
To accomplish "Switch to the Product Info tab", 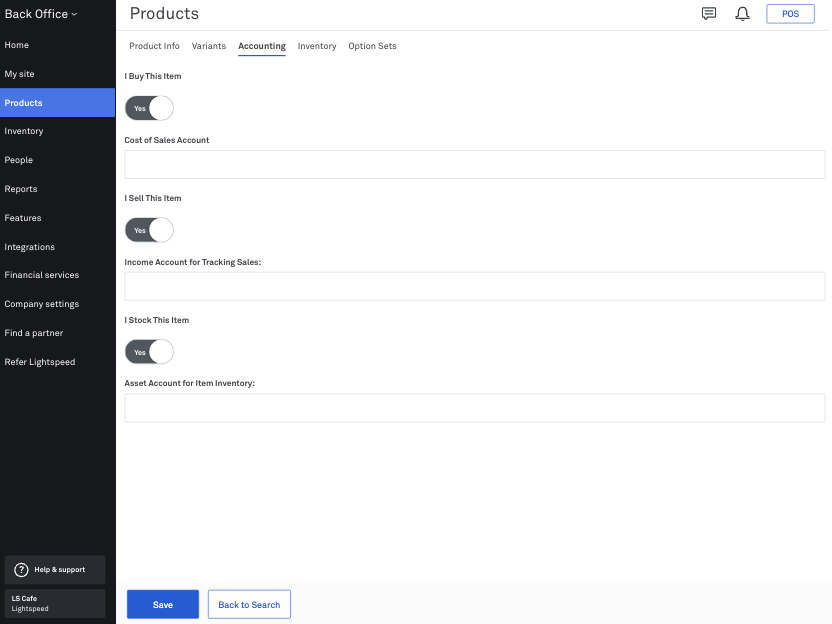I will tap(154, 46).
